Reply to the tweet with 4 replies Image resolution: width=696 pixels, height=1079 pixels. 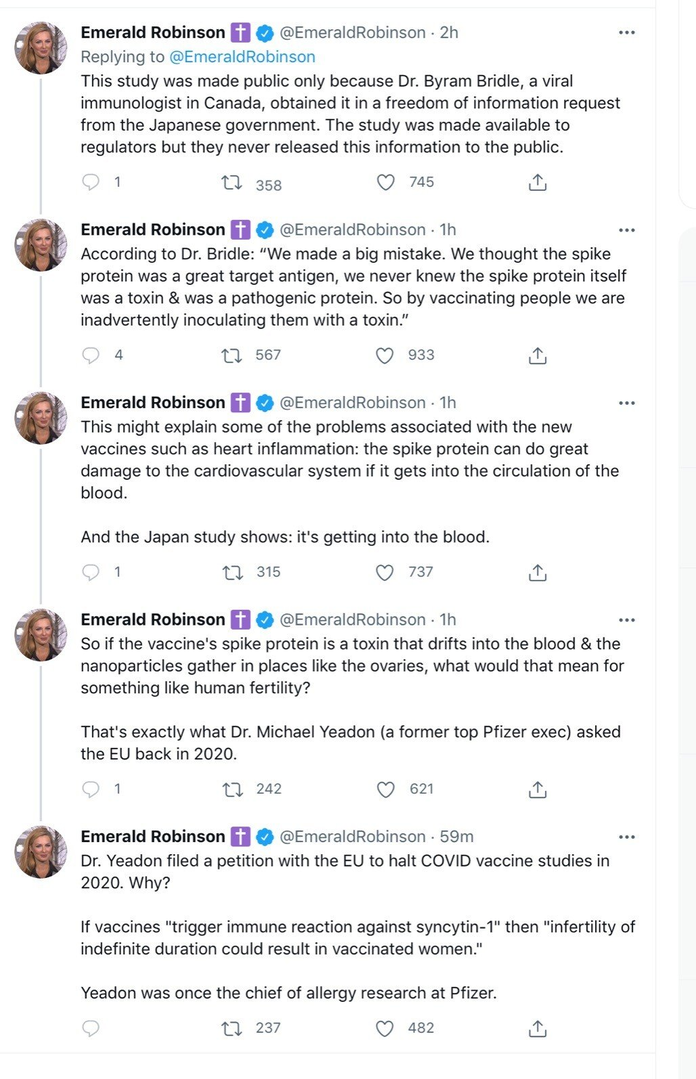pos(91,355)
